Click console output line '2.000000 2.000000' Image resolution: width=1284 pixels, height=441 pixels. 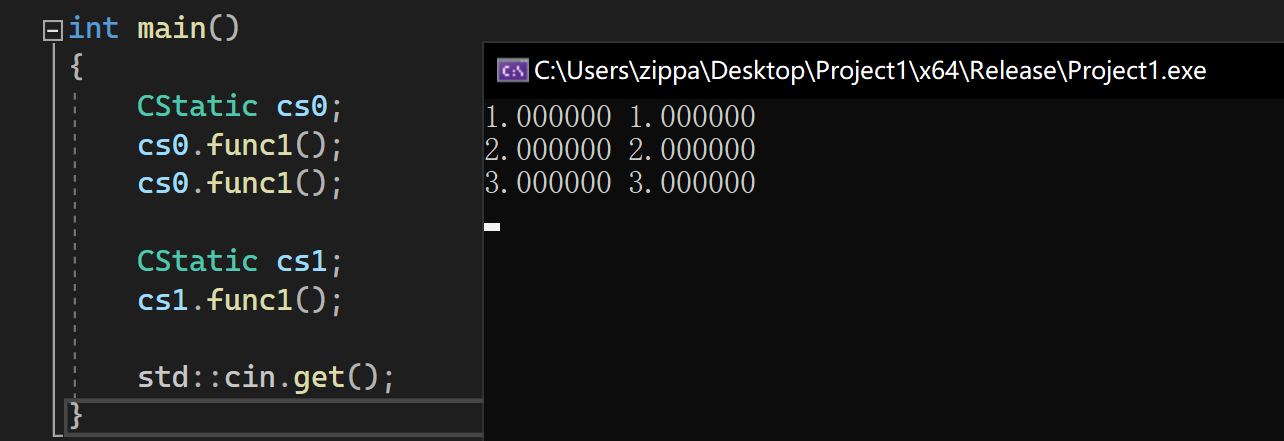pyautogui.click(x=620, y=150)
